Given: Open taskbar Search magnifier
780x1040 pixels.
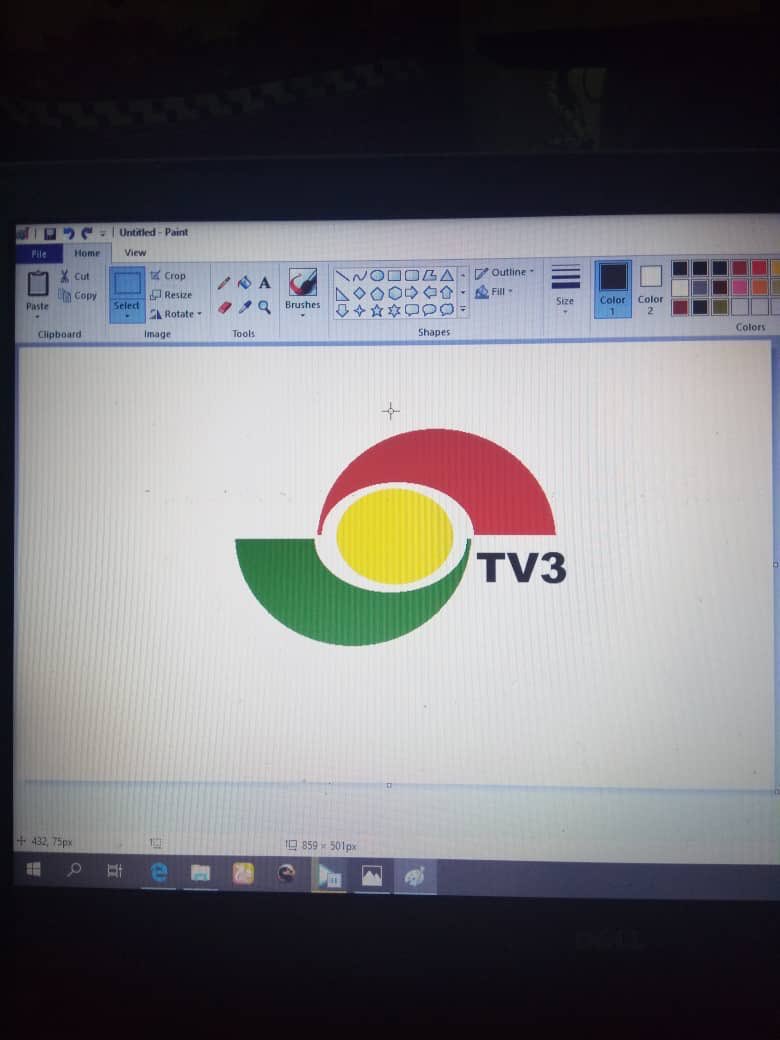Looking at the screenshot, I should pos(74,870).
